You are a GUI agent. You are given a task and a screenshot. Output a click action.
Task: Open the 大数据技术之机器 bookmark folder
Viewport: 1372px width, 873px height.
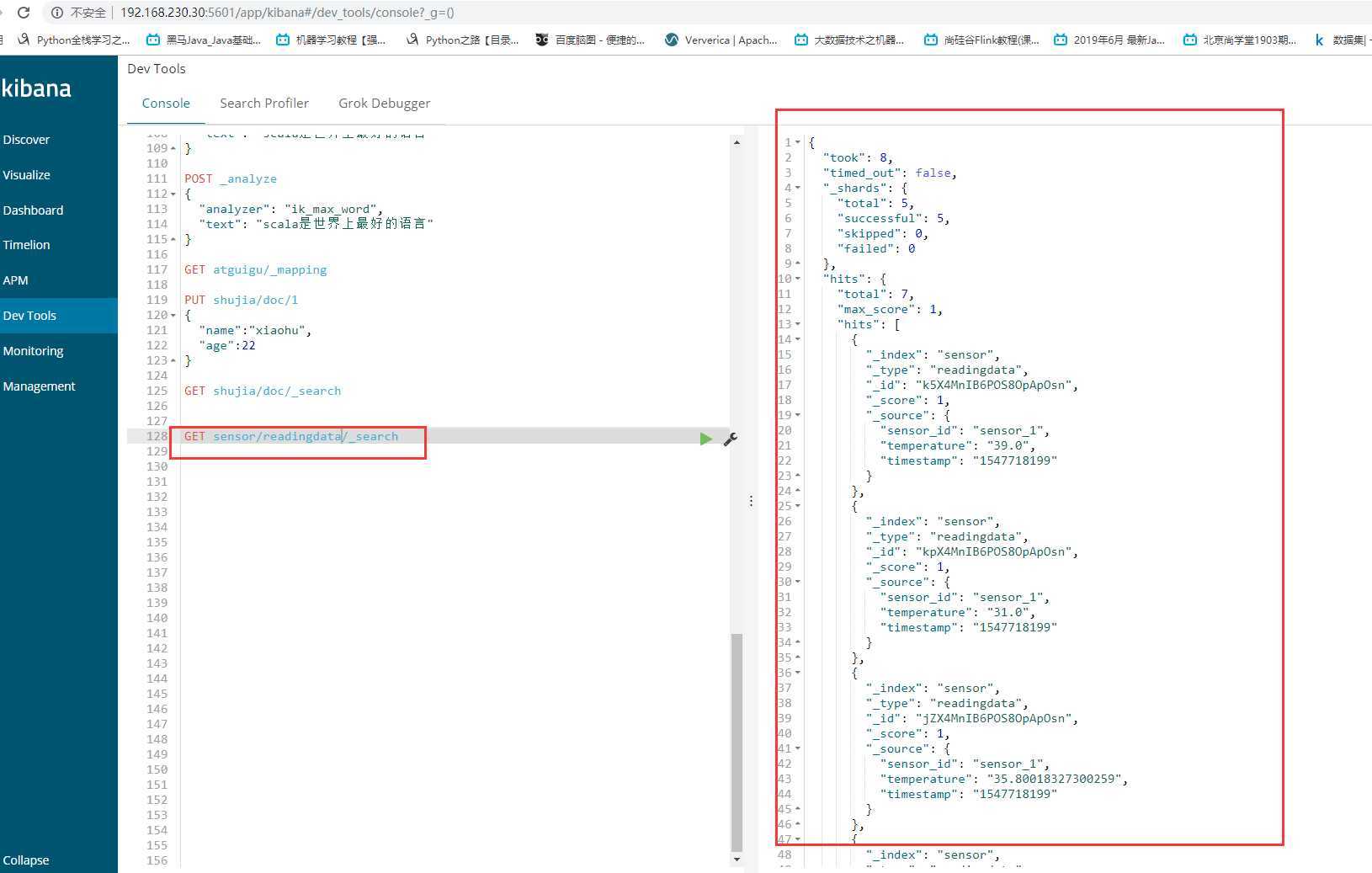tap(849, 40)
